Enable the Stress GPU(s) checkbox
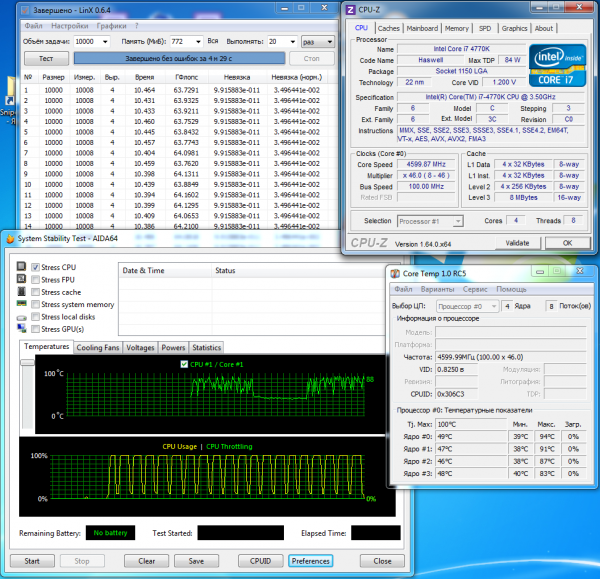 [37, 328]
